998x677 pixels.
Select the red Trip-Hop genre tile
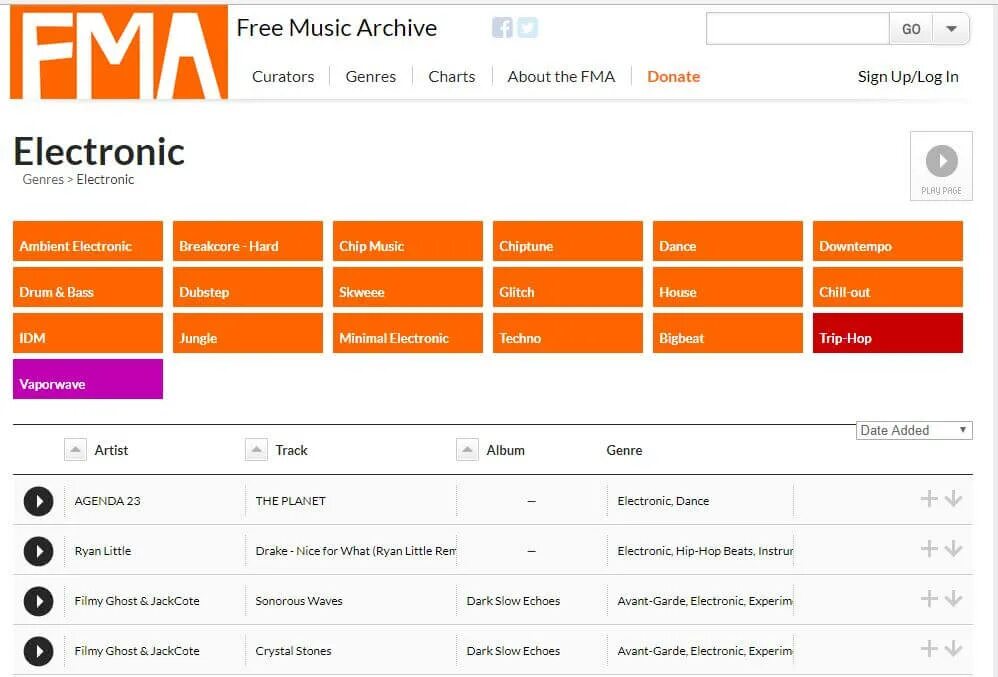(888, 333)
